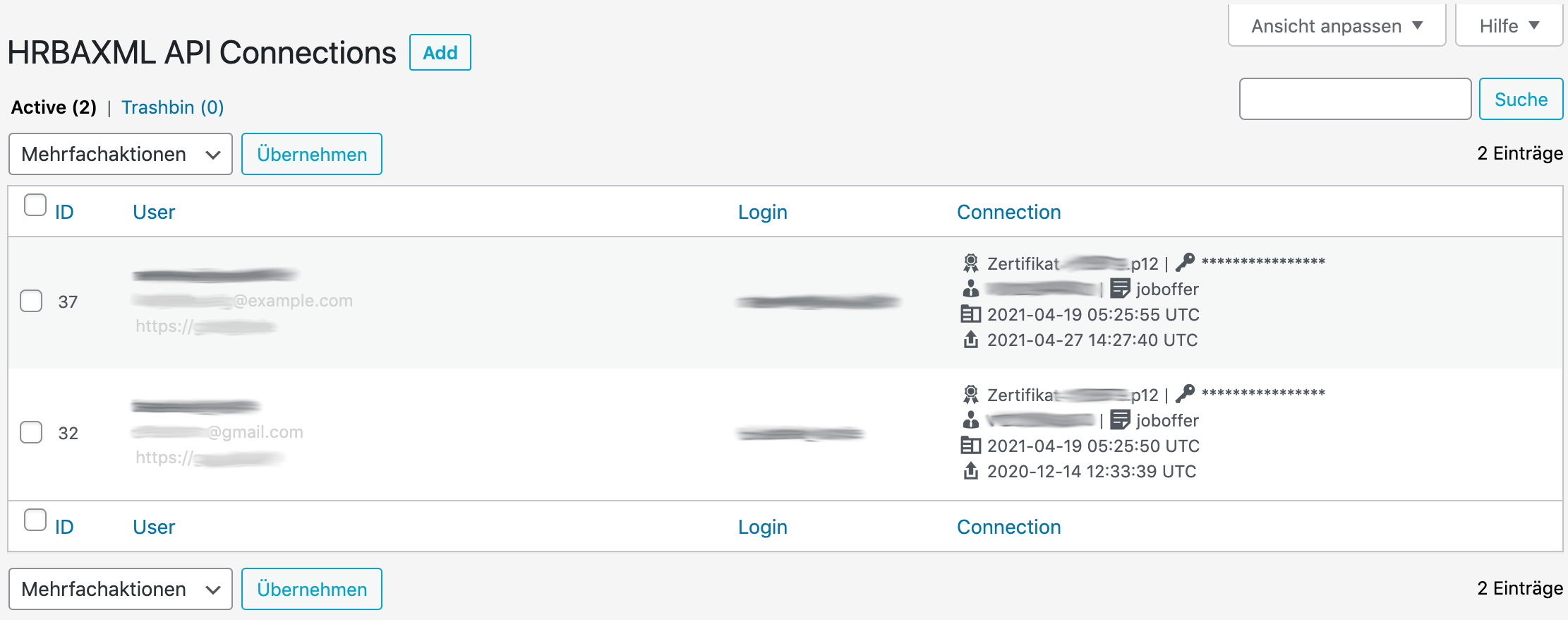The width and height of the screenshot is (1568, 620).
Task: Click created-date icon beside 2021-04-19 05:25:55
Action: point(971,314)
